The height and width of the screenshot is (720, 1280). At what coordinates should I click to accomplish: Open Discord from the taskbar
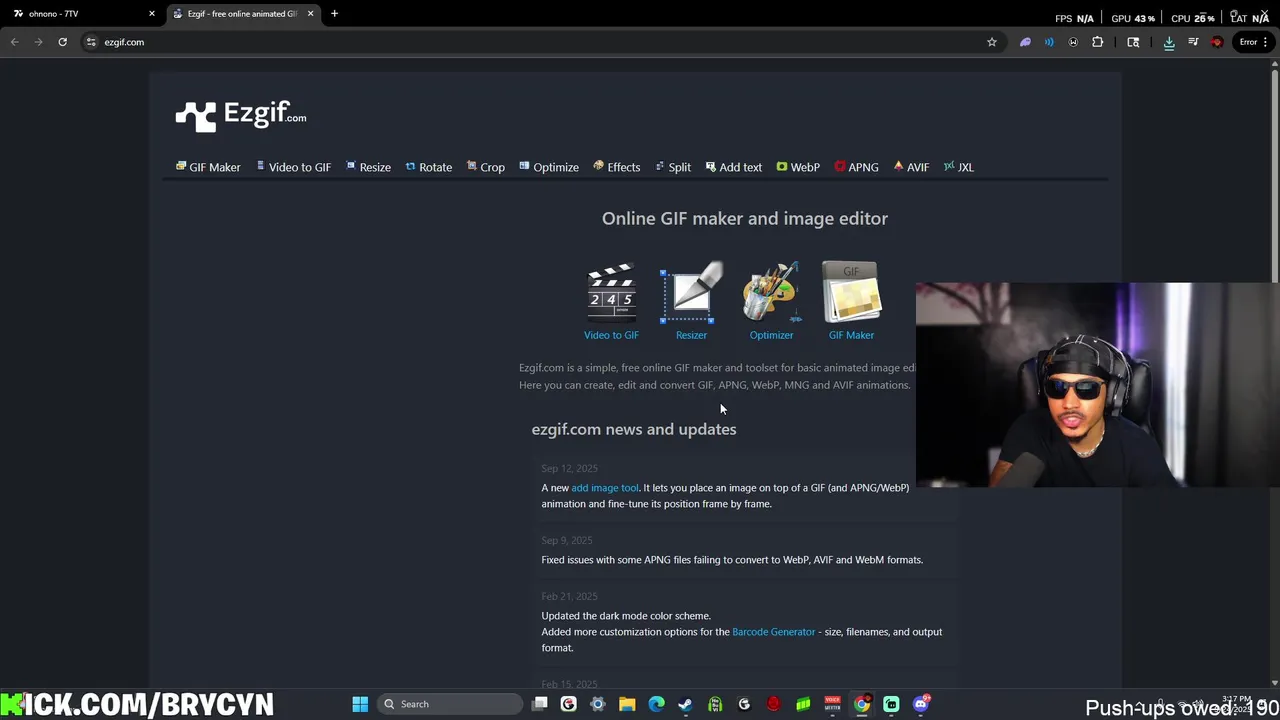point(921,704)
